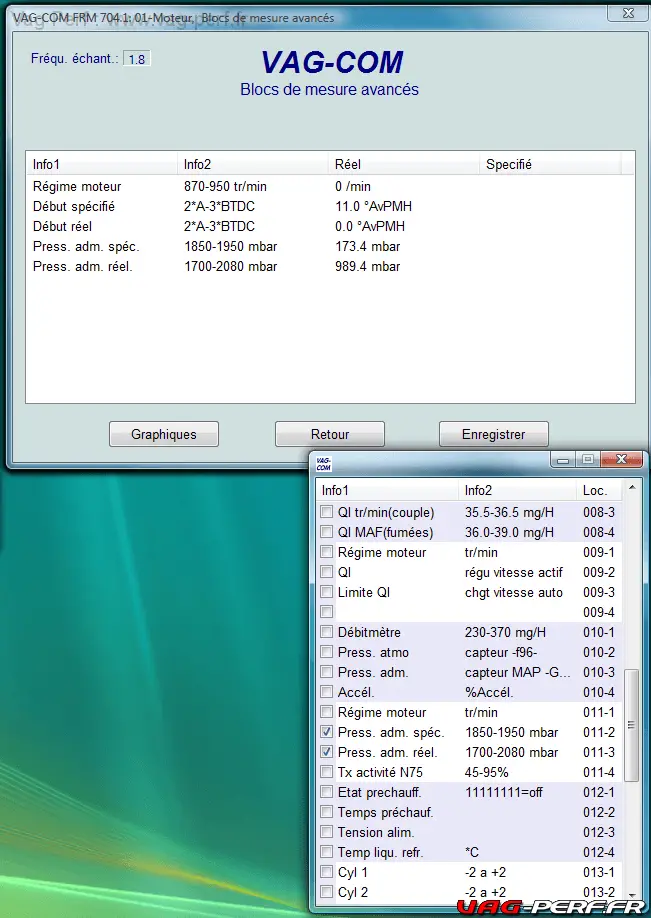This screenshot has height=918, width=651.
Task: Click the 989.4 mbar value
Action: coord(368,266)
